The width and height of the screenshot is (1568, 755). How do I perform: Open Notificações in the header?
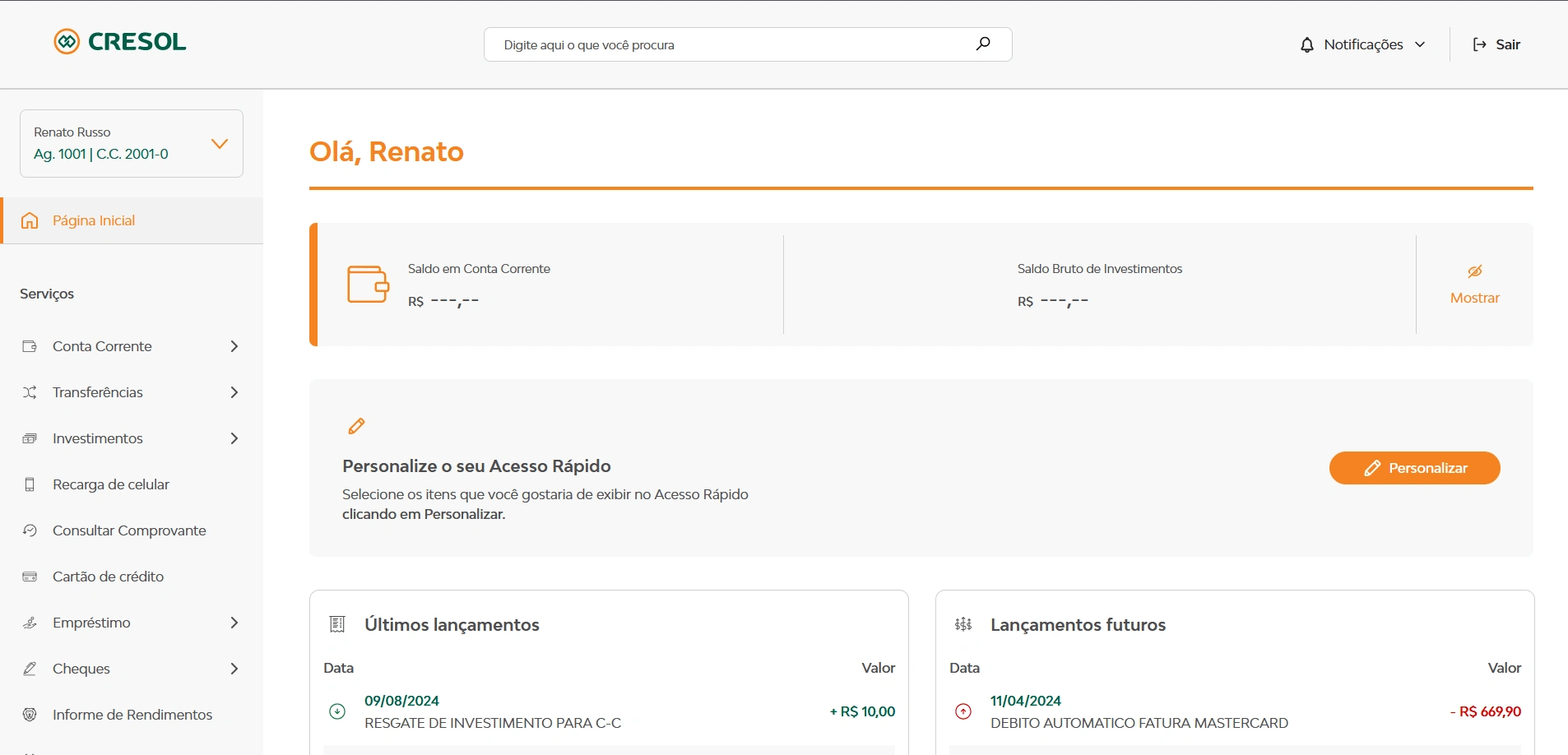(1363, 44)
